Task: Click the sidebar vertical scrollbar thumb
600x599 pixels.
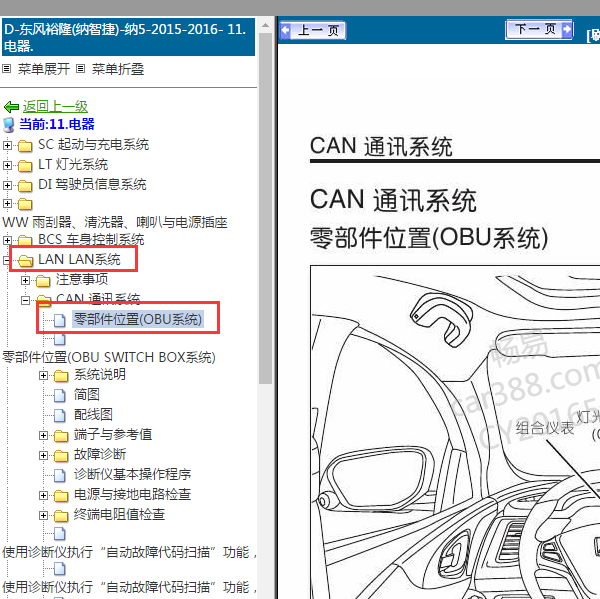Action: [265, 208]
